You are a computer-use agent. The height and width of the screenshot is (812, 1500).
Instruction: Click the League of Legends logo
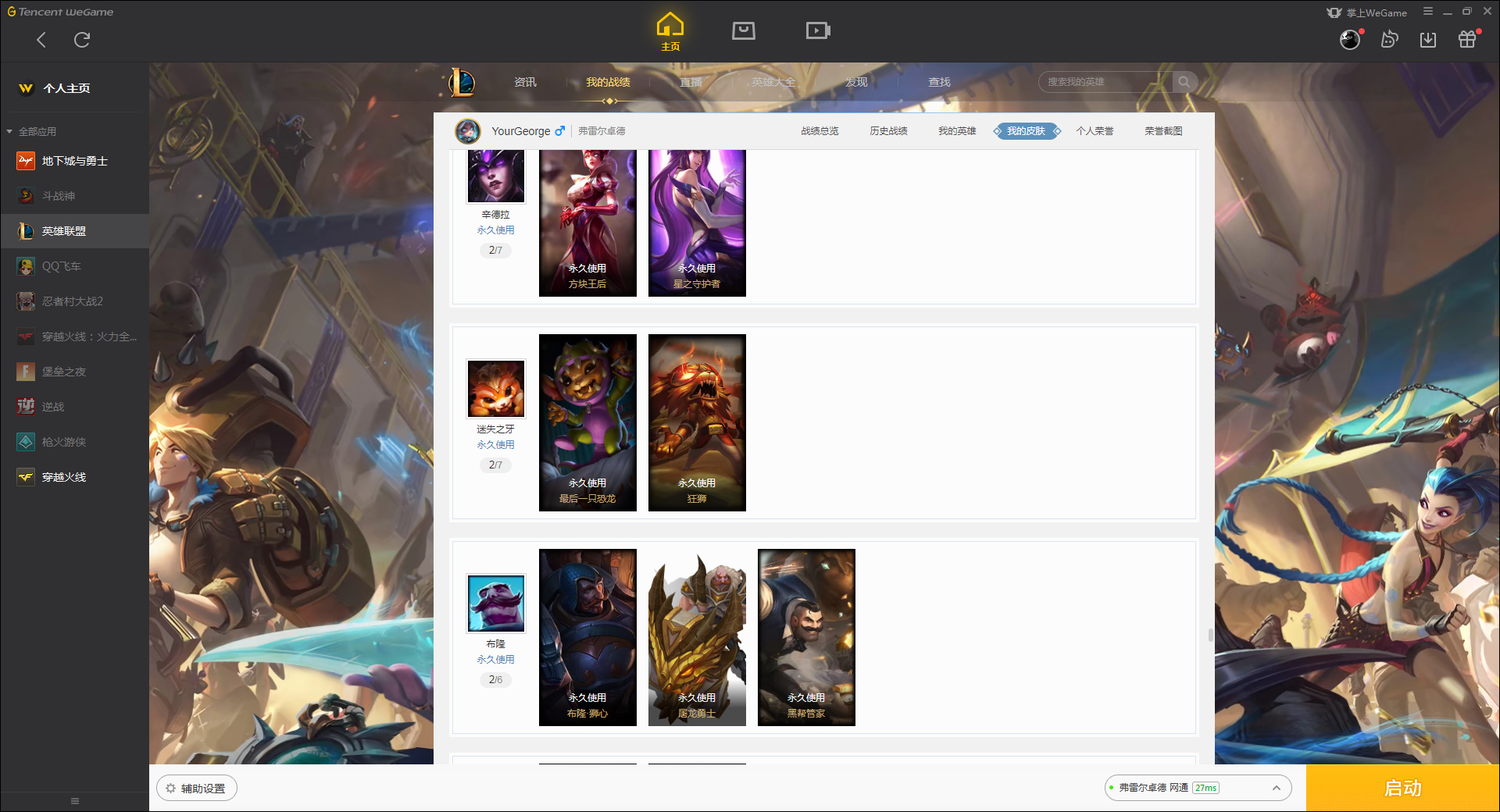point(462,82)
